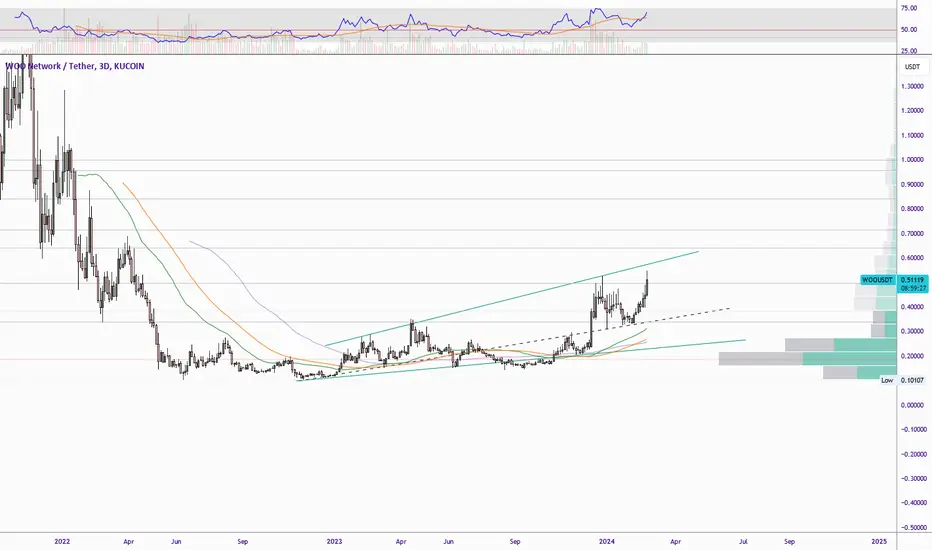Click the 1.20000 price axis label

(912, 111)
